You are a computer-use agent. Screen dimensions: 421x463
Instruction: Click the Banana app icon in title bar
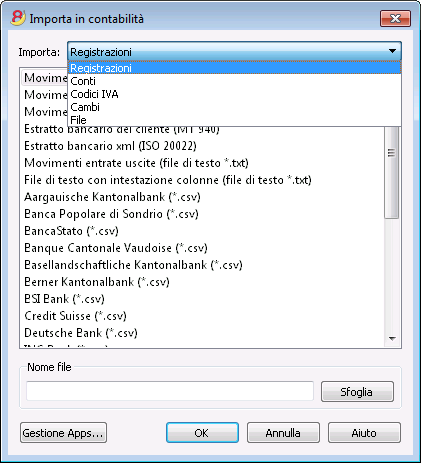pos(18,18)
